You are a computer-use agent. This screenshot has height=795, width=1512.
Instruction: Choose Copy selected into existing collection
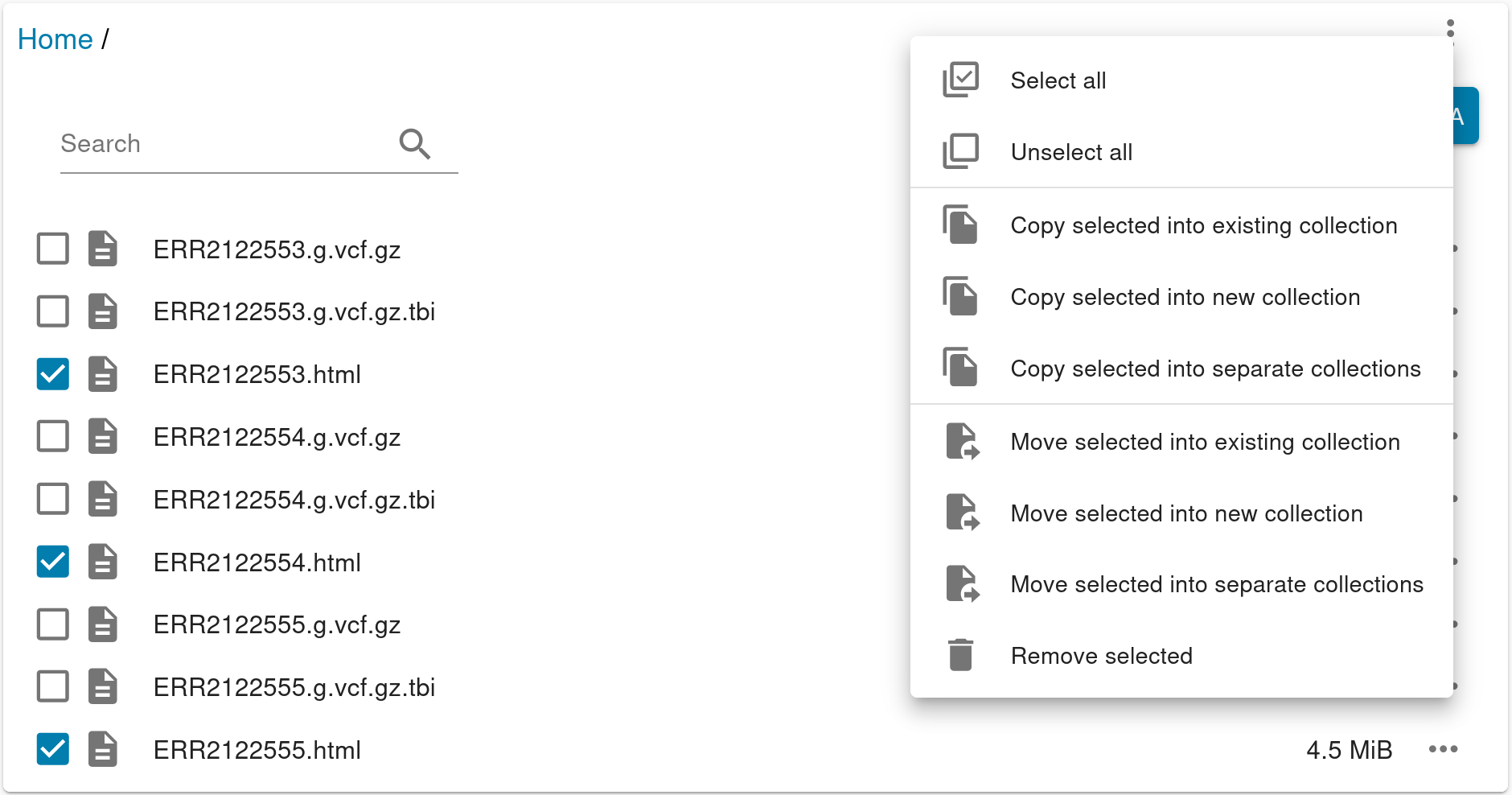coord(1203,225)
